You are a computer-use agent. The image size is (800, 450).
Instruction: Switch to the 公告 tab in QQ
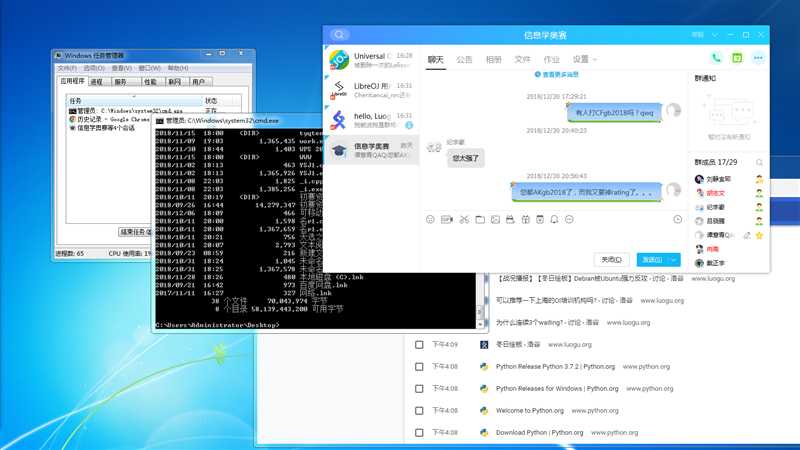[464, 60]
